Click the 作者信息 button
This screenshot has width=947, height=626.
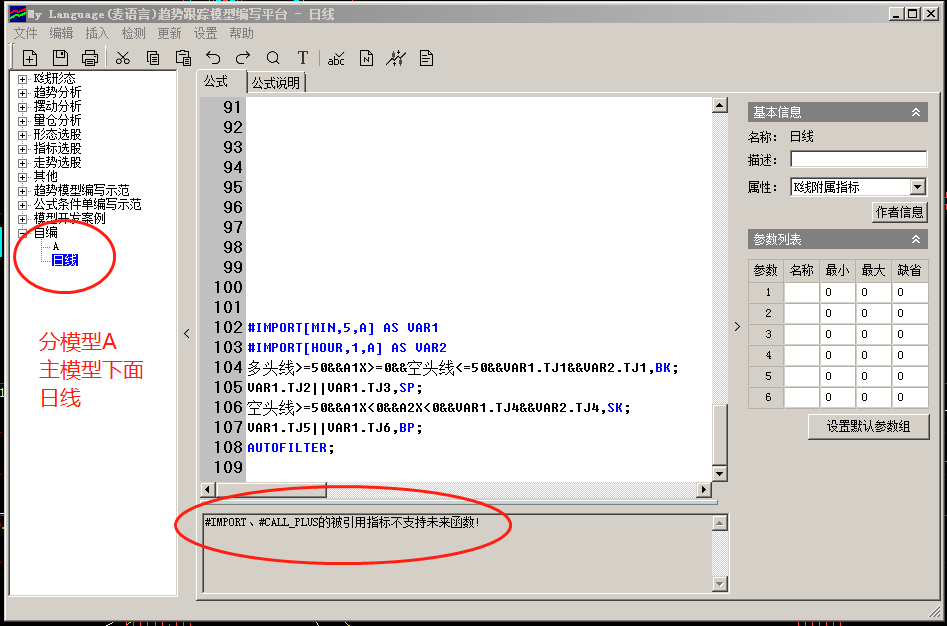tap(900, 212)
